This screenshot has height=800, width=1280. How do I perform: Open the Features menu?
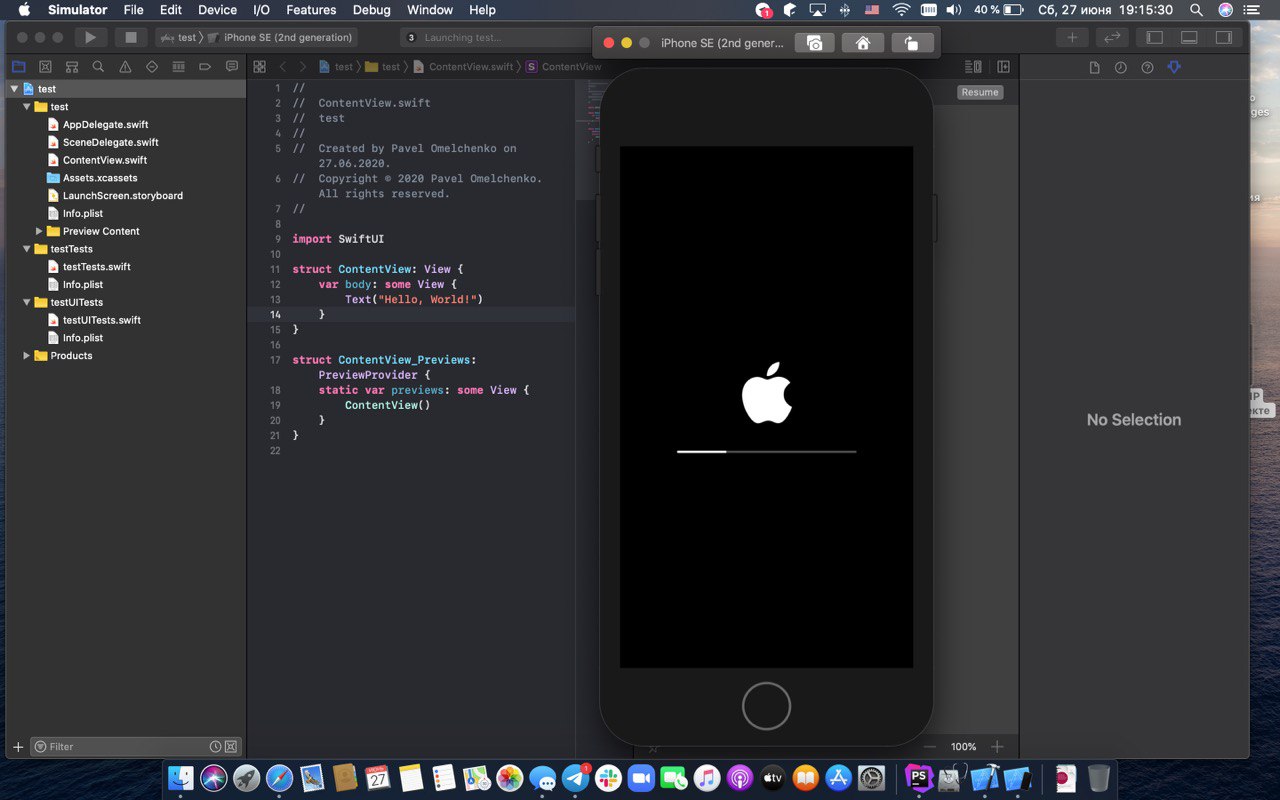pos(311,10)
